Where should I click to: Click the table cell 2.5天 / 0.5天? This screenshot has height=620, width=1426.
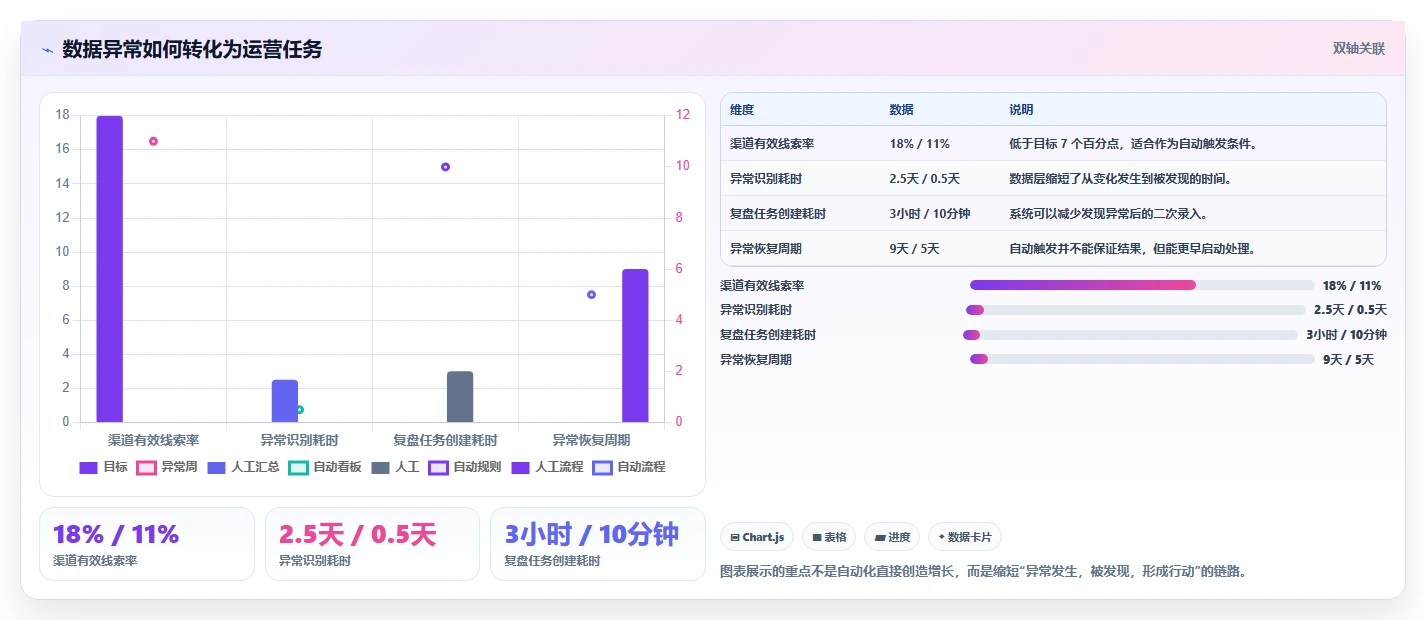[924, 179]
